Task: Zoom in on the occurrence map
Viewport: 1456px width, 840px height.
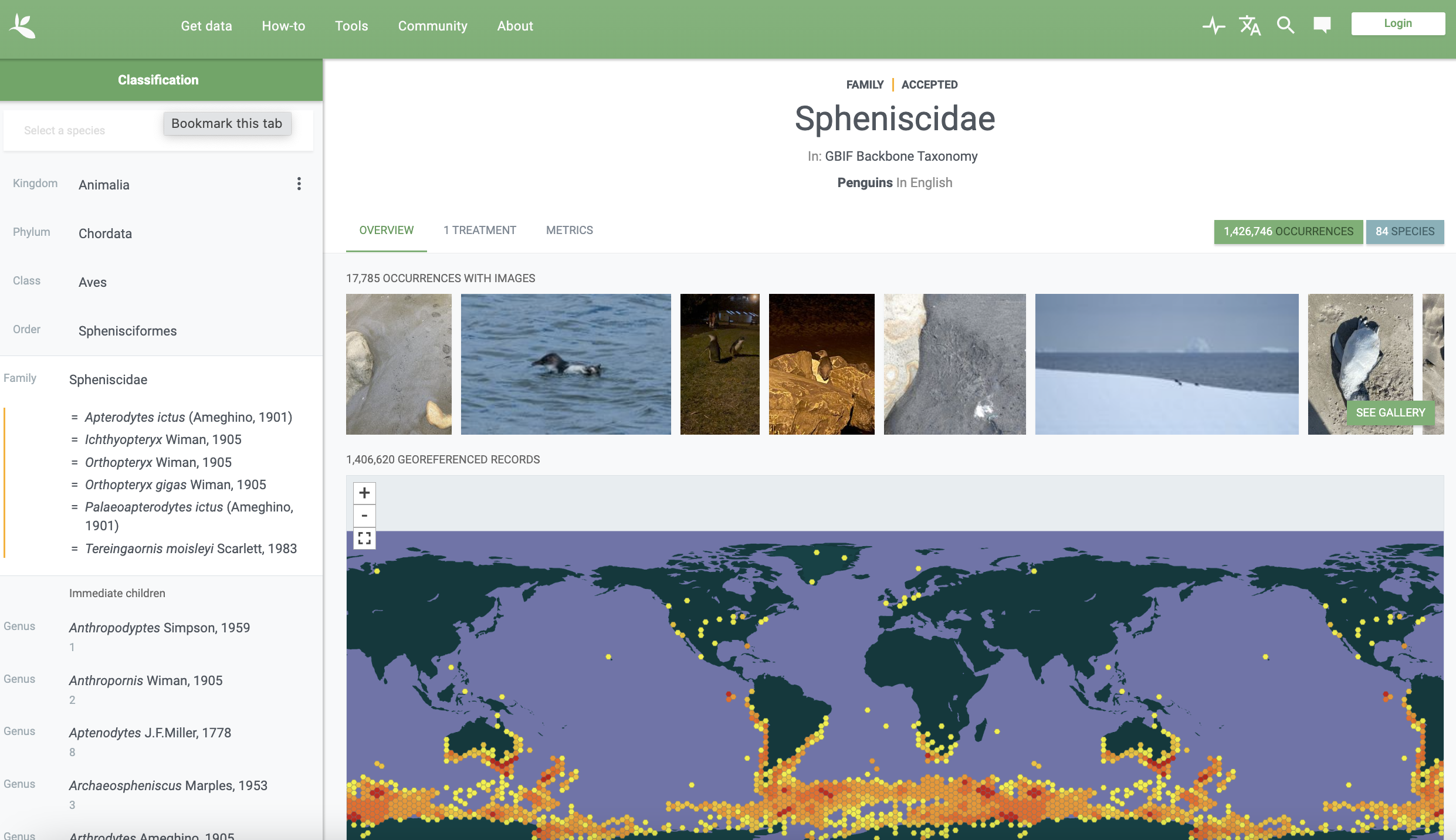Action: (x=364, y=493)
